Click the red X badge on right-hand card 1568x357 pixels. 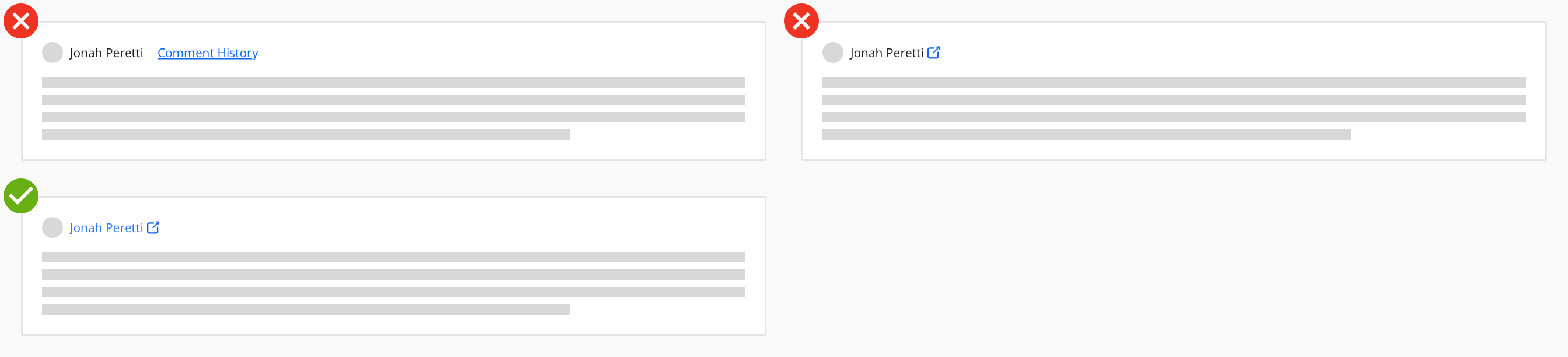pyautogui.click(x=801, y=22)
